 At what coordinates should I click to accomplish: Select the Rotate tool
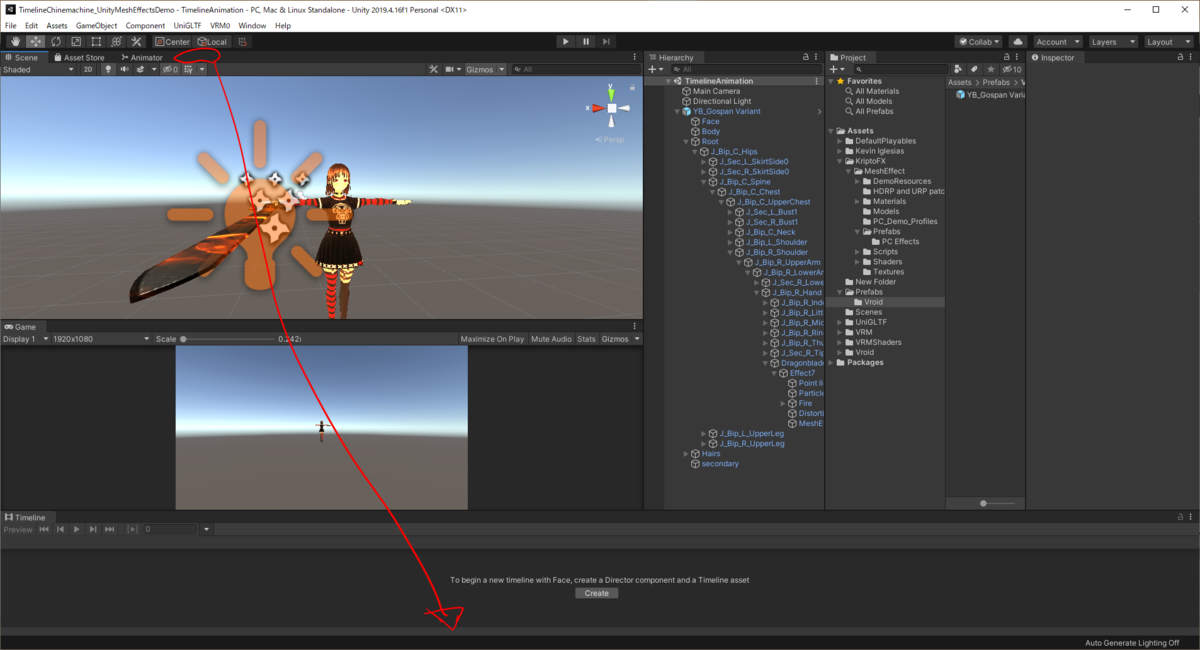[56, 42]
